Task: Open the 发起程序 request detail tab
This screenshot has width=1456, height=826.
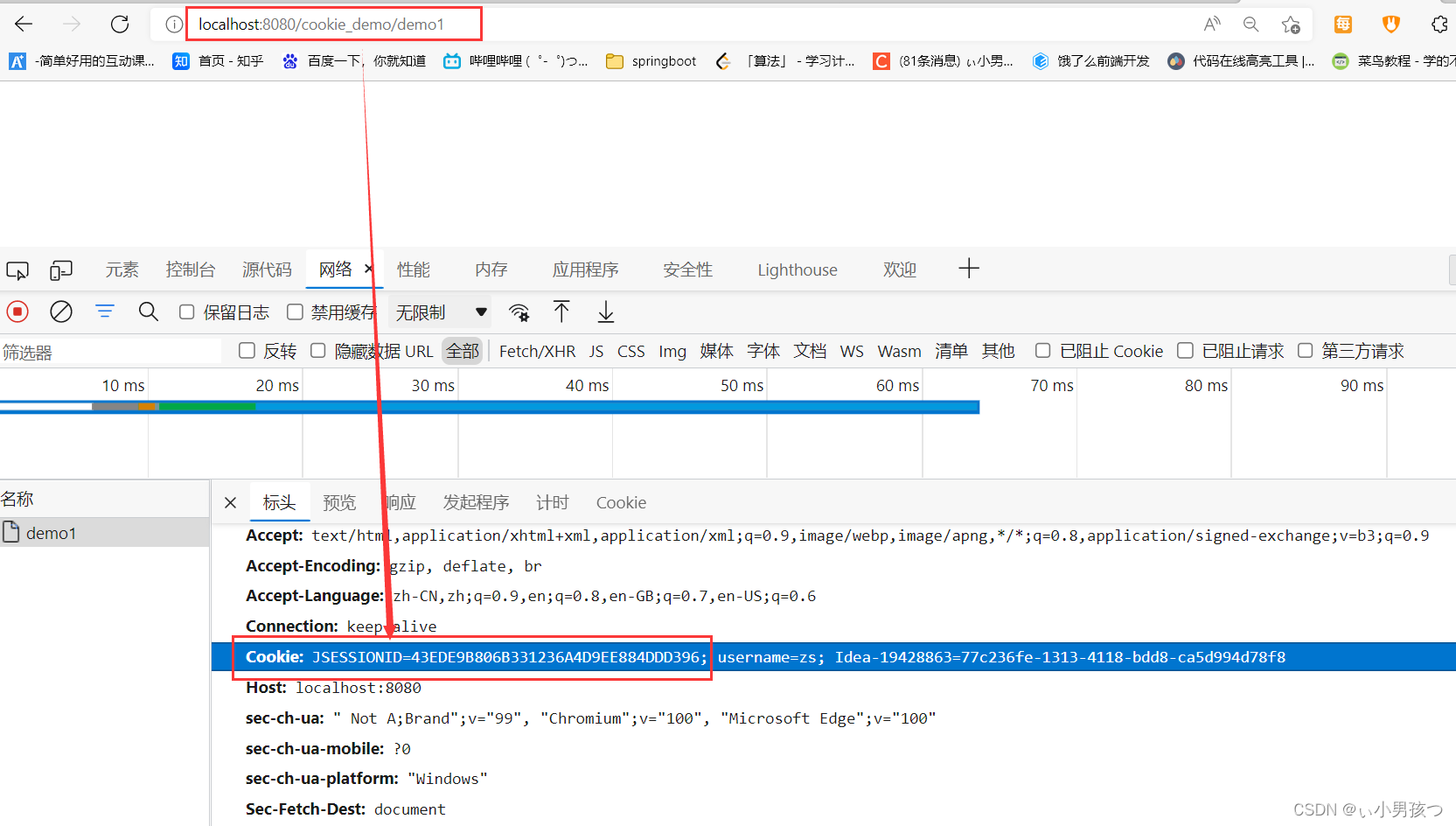Action: point(476,502)
